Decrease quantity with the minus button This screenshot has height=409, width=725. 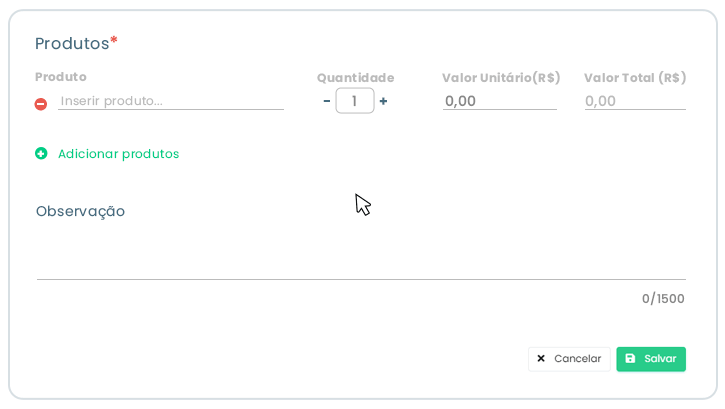pyautogui.click(x=327, y=101)
